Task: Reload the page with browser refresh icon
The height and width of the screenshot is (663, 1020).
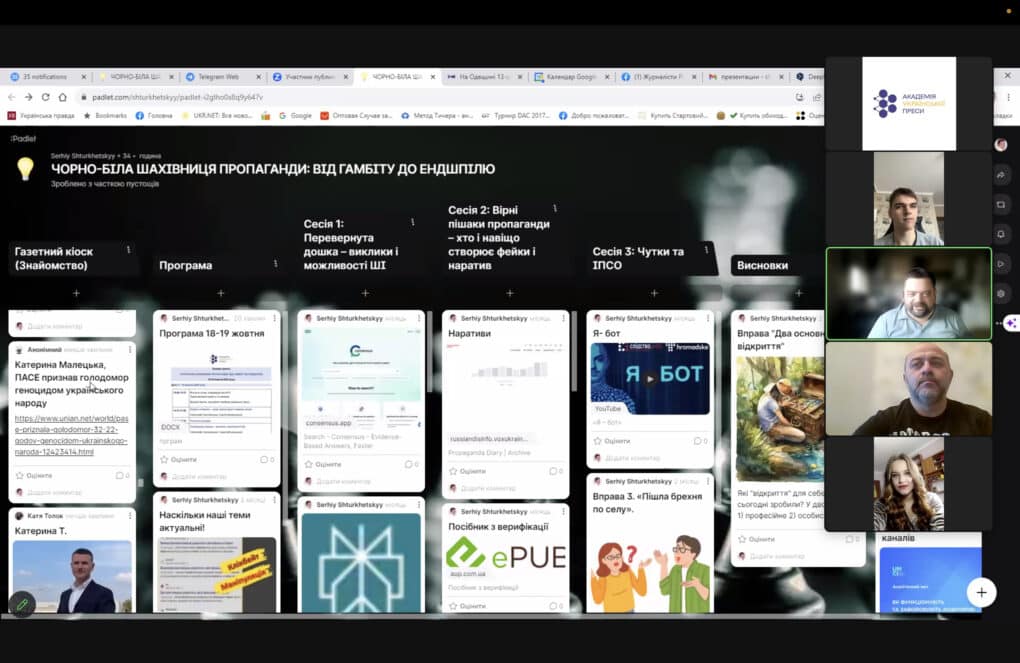Action: click(46, 97)
